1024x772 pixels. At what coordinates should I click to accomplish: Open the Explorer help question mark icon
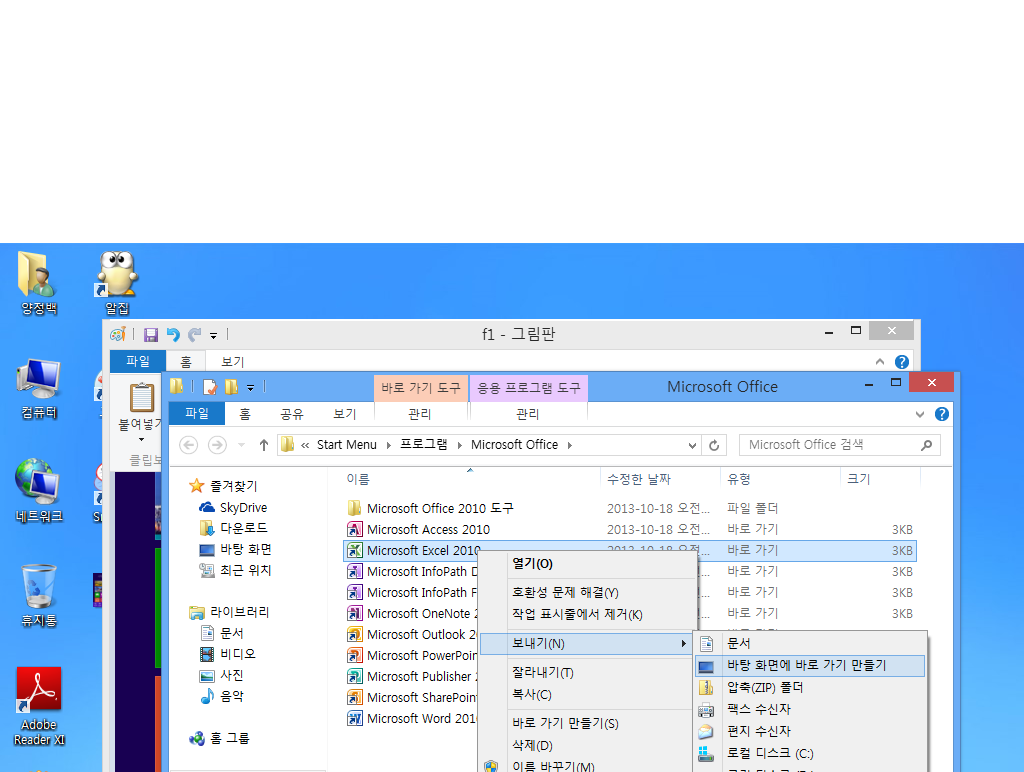[942, 414]
